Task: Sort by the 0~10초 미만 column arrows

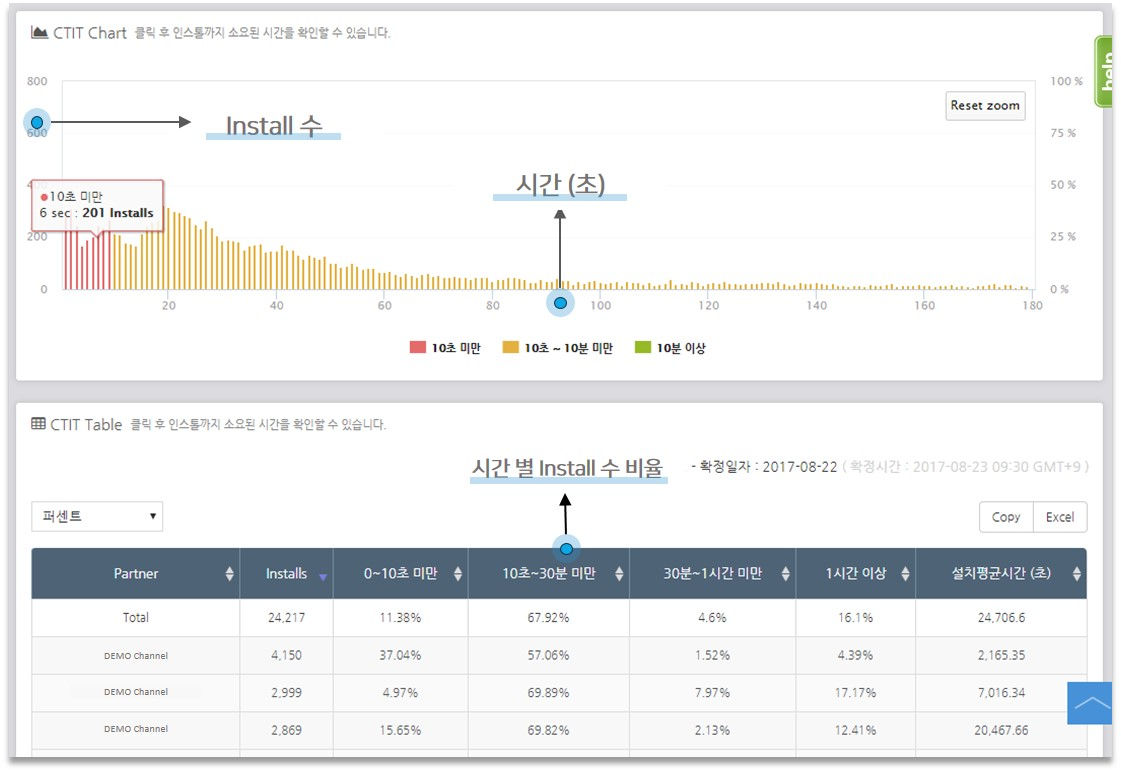Action: click(x=458, y=573)
